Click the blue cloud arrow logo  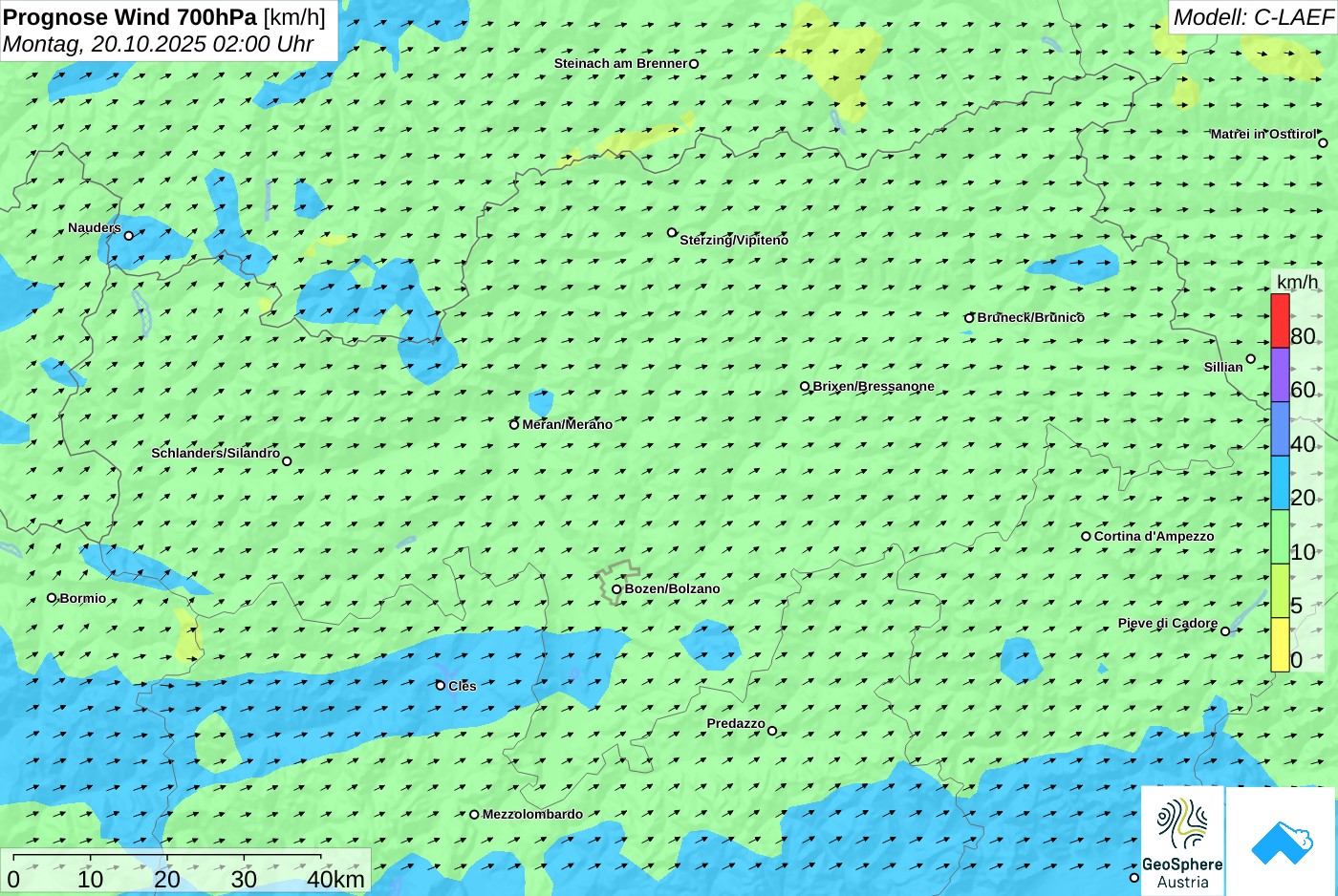1281,841
